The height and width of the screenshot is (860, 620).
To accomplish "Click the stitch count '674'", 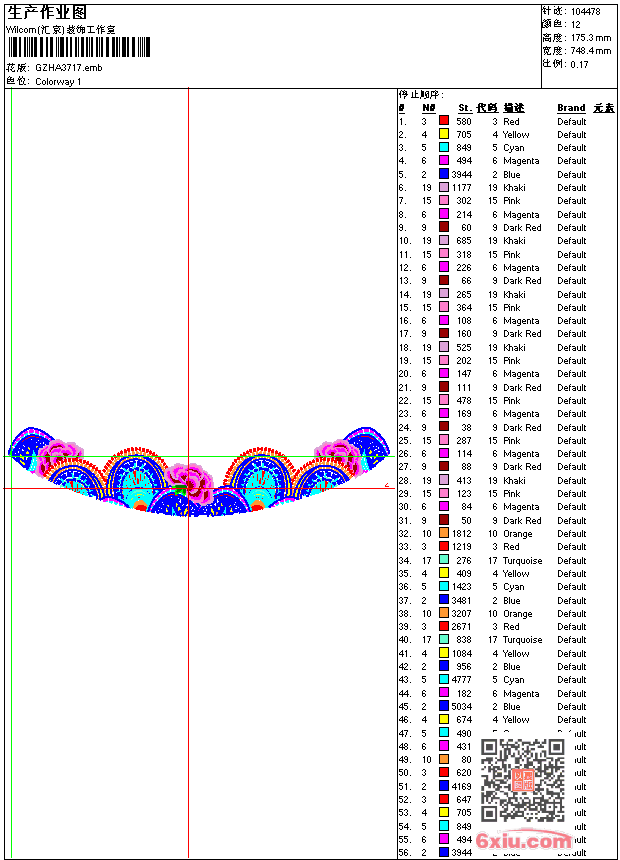I will pyautogui.click(x=464, y=720).
